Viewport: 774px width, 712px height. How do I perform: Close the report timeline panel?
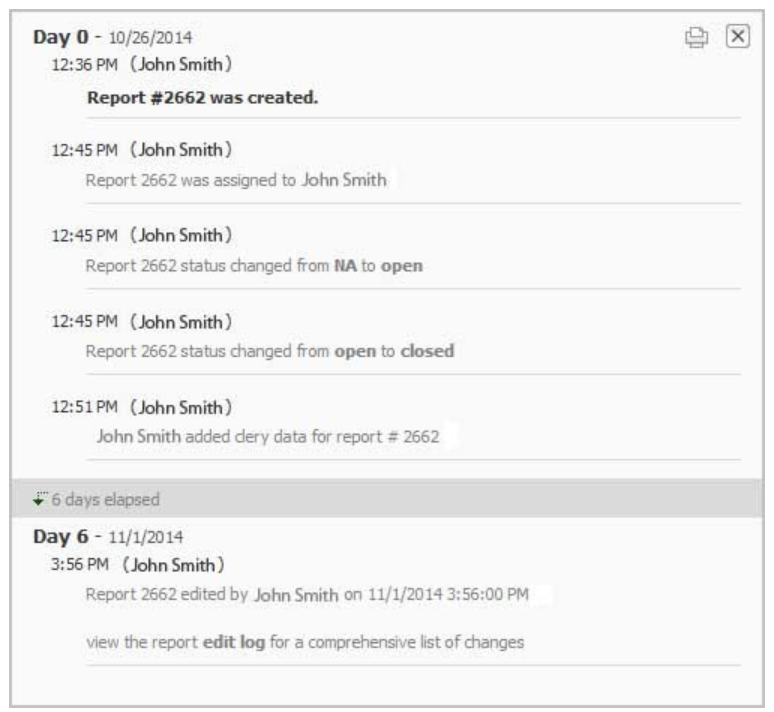coord(736,37)
